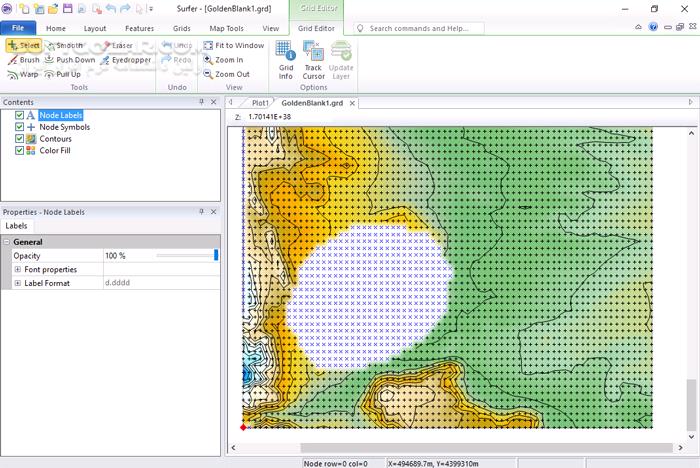
Task: Click the Opacity slider
Action: (x=185, y=256)
